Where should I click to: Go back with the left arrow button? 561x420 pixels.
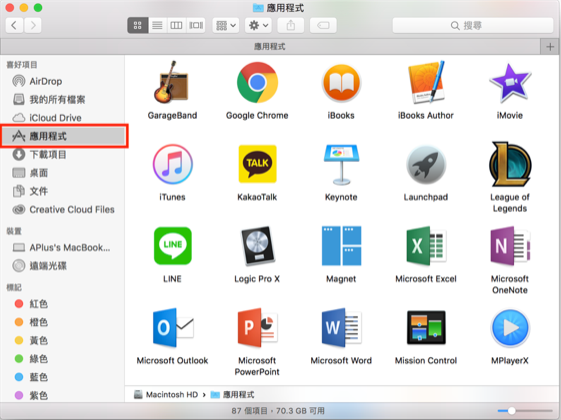point(14,25)
